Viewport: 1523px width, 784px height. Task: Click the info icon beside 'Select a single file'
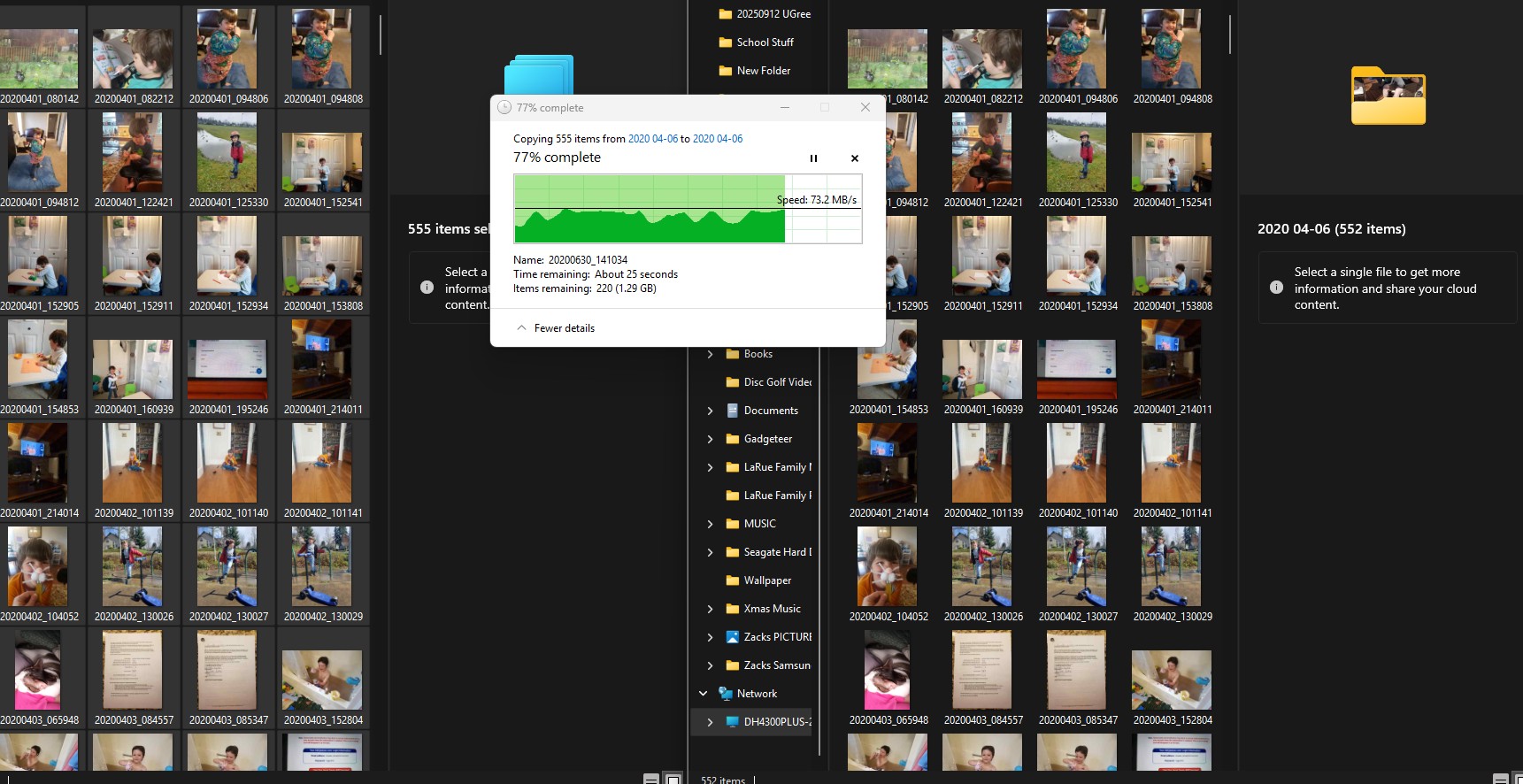tap(1276, 288)
